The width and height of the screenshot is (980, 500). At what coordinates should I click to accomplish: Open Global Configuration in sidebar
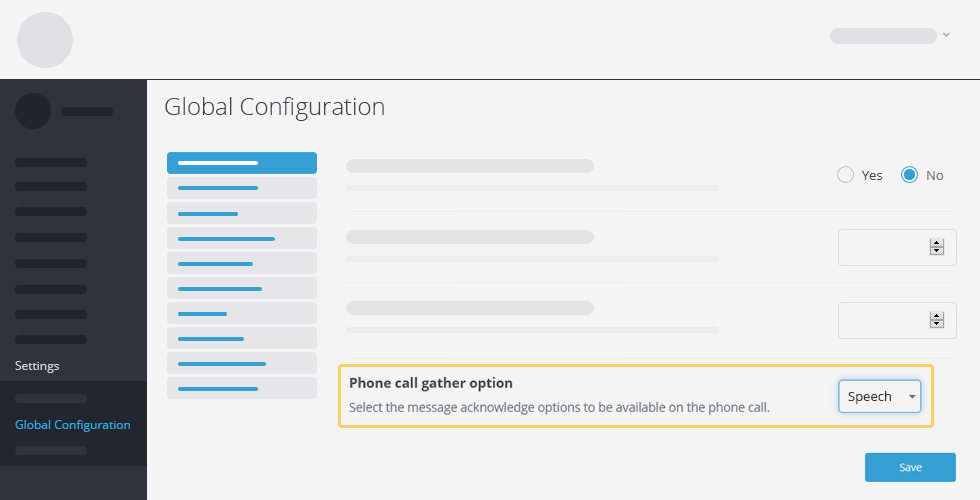(x=72, y=425)
